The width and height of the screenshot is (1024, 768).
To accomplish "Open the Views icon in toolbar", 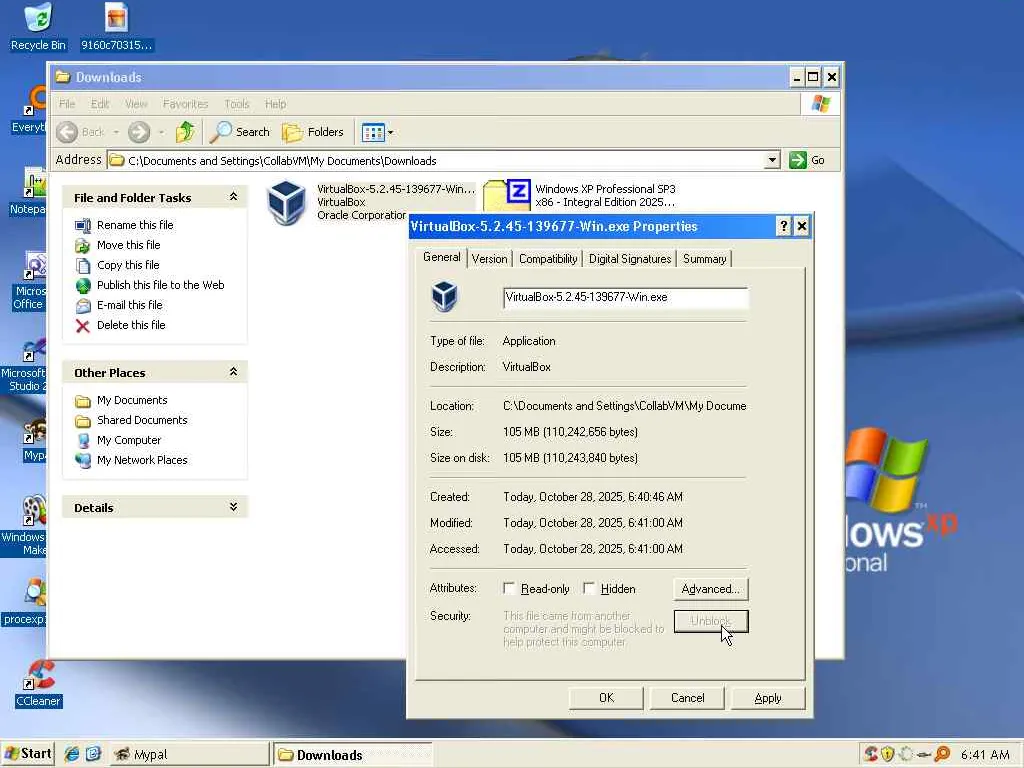I will tap(373, 133).
